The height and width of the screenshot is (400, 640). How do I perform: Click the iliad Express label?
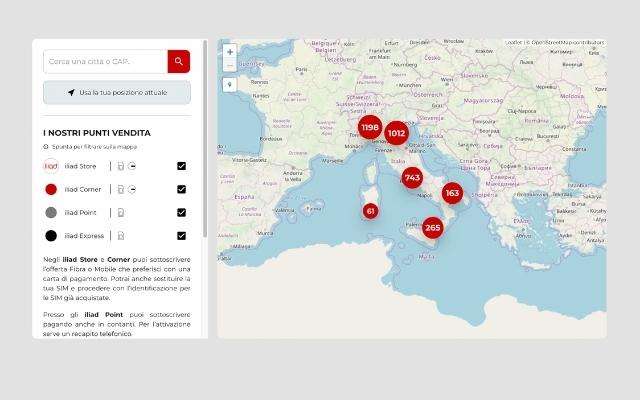click(x=84, y=236)
